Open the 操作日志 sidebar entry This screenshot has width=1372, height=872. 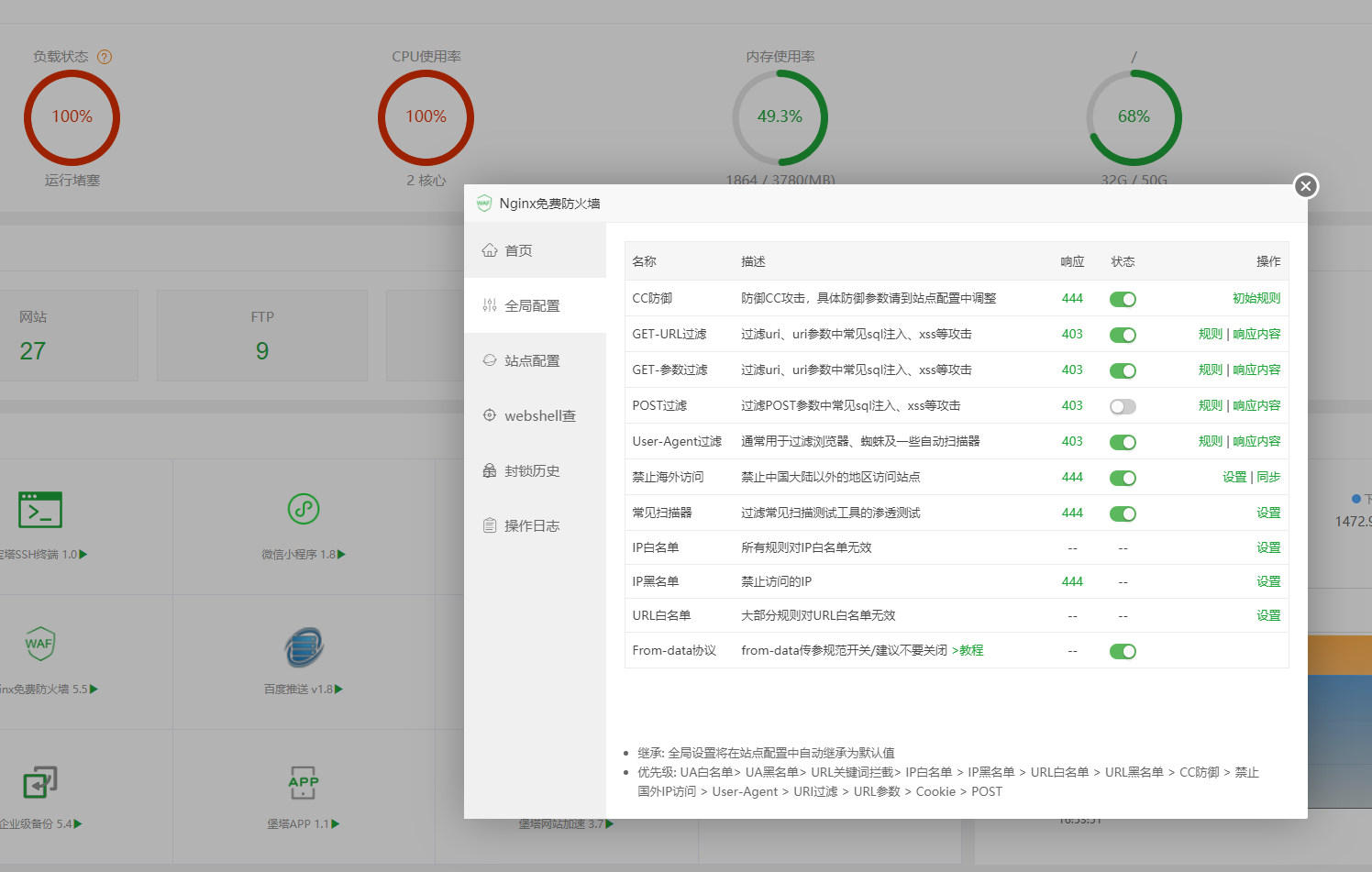[x=532, y=524]
